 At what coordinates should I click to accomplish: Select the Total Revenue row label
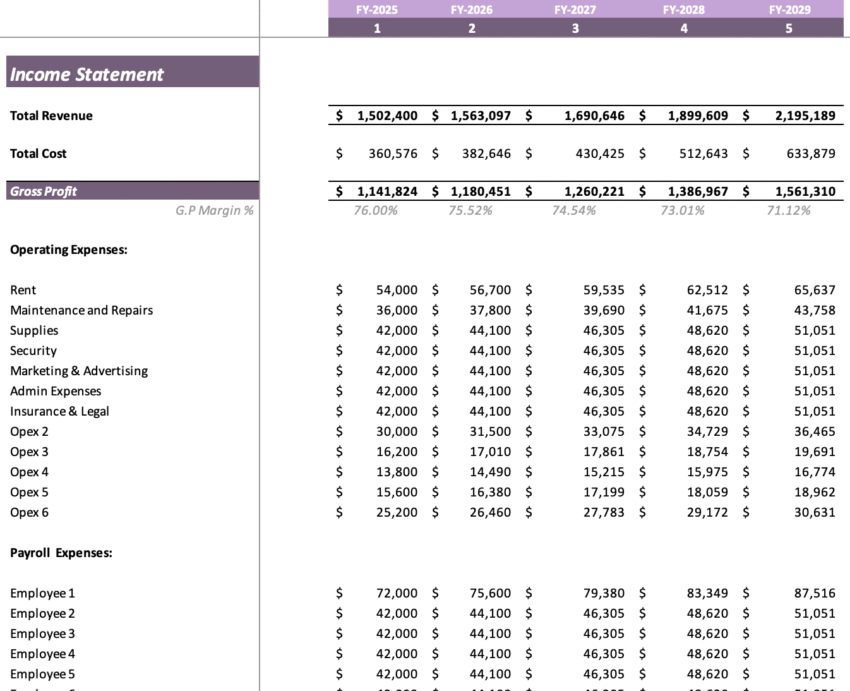(x=48, y=115)
